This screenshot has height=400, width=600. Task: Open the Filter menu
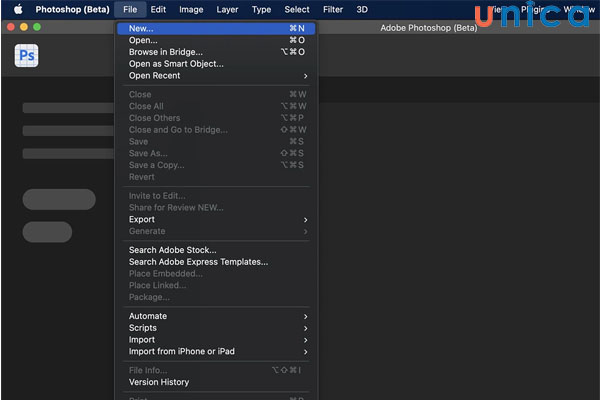(x=333, y=9)
